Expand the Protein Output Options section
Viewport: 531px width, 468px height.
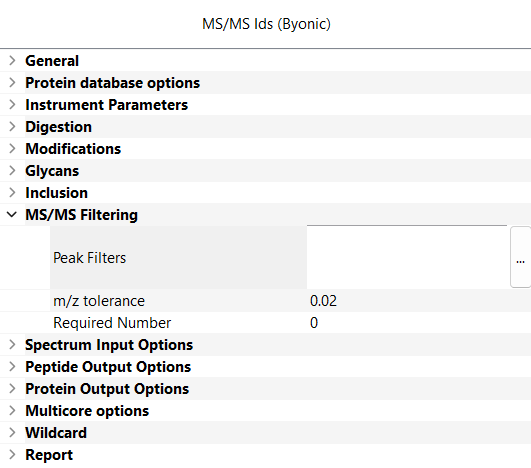click(12, 389)
